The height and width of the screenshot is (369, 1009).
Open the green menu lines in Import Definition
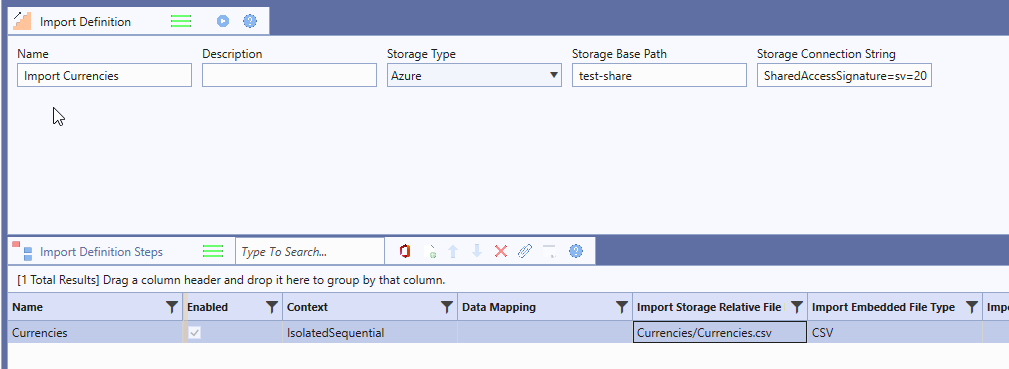click(x=181, y=21)
